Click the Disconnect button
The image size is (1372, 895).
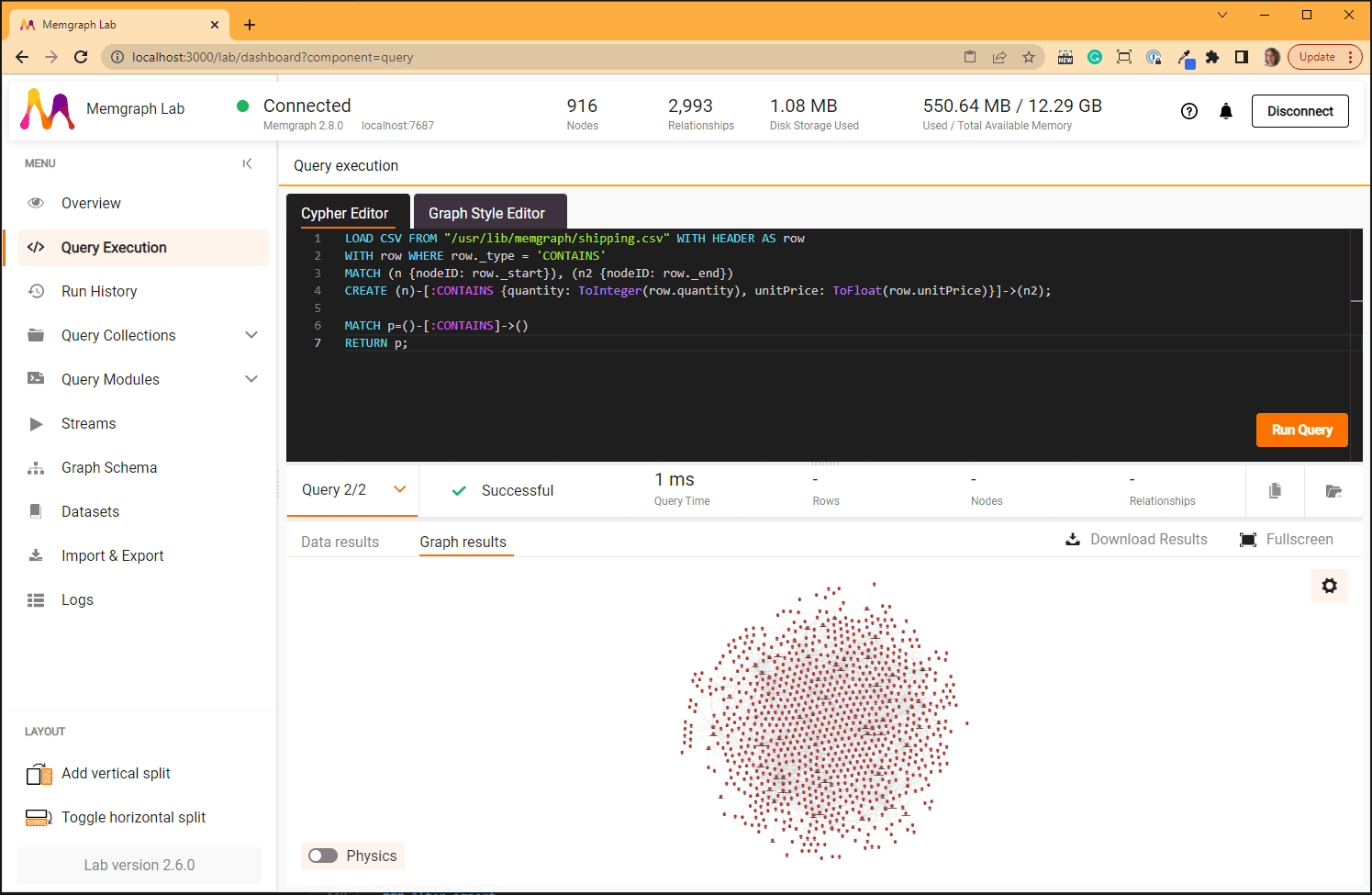(1299, 111)
